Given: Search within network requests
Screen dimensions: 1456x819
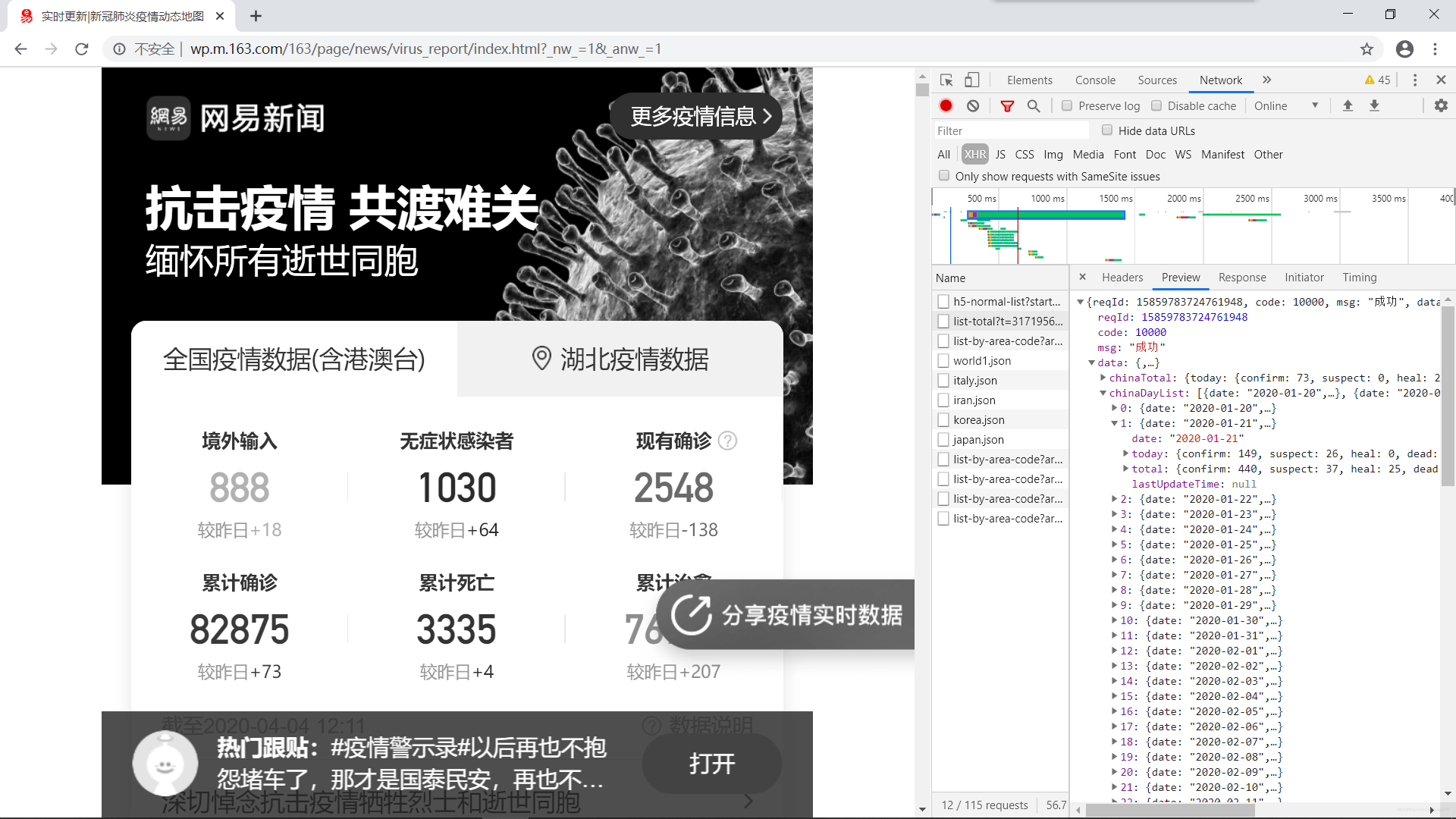Looking at the screenshot, I should [1033, 105].
